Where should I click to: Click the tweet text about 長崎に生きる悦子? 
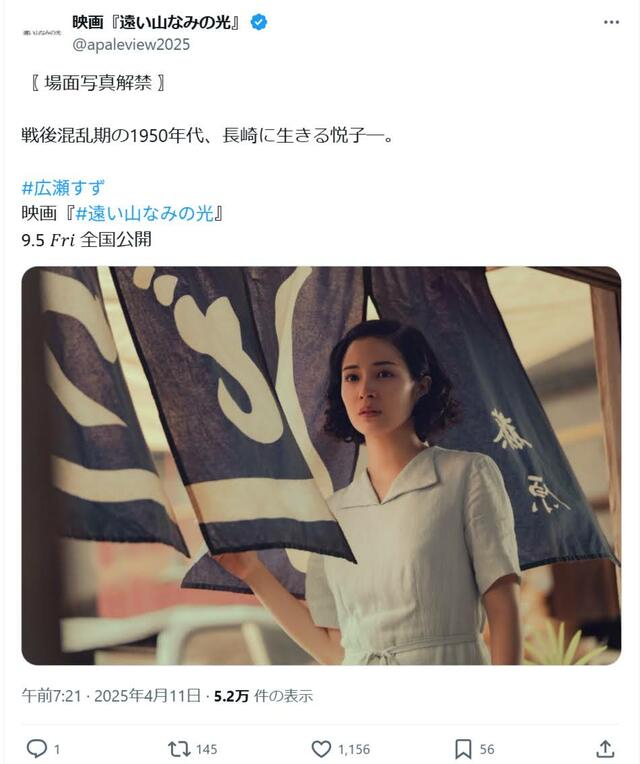pos(207,135)
